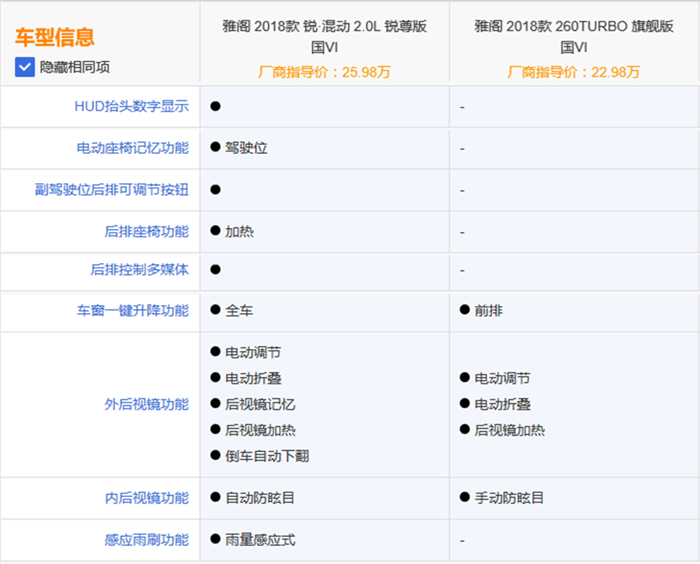Select the 雅阁 2018款 锐·混动 2.0L 锐尊版 title
This screenshot has height=564, width=700.
click(325, 36)
